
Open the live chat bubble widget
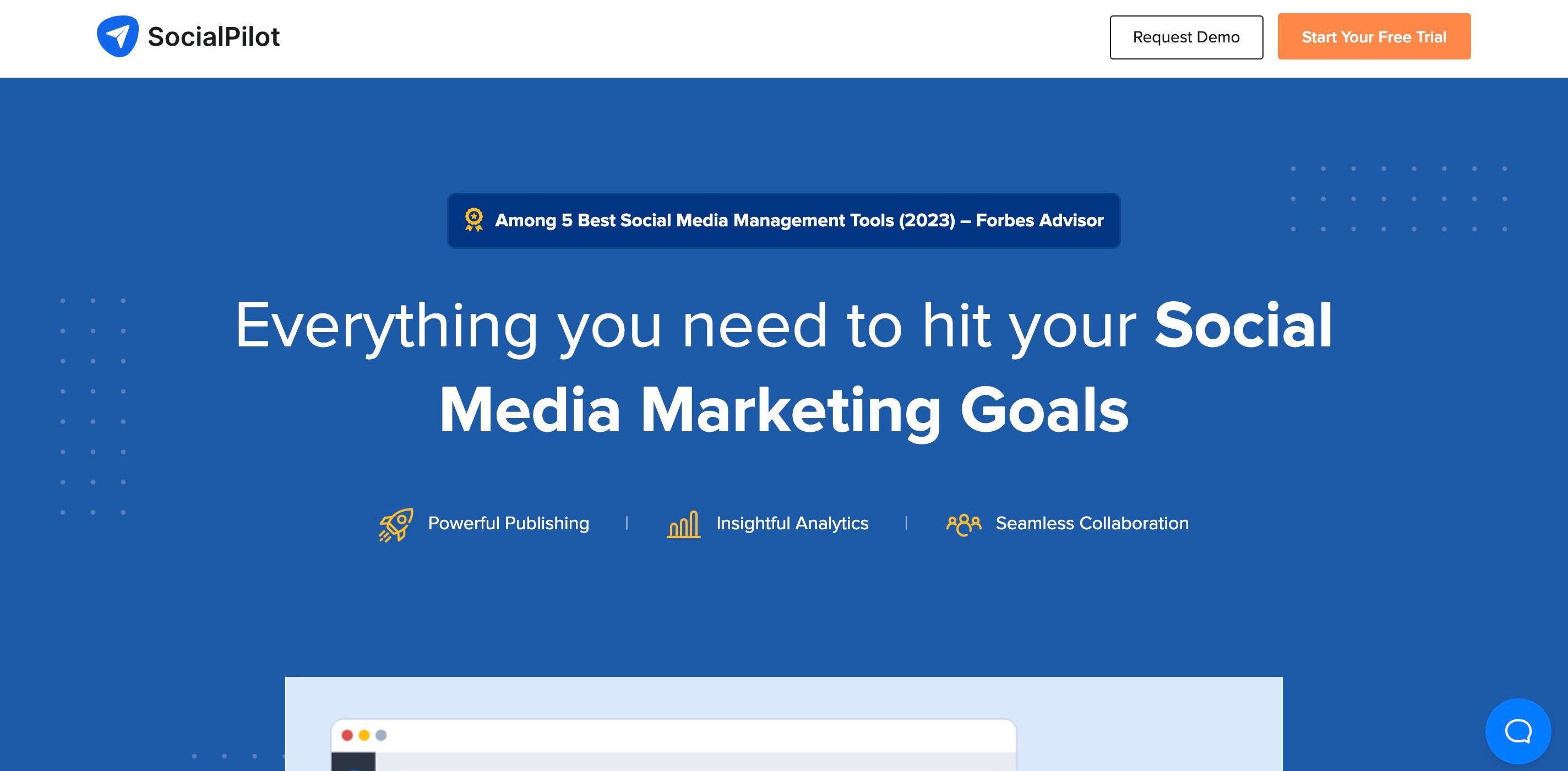point(1518,731)
